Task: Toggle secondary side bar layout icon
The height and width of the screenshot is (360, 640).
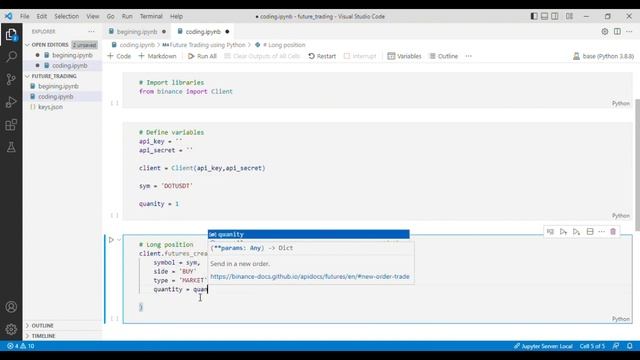Action: coord(555,16)
